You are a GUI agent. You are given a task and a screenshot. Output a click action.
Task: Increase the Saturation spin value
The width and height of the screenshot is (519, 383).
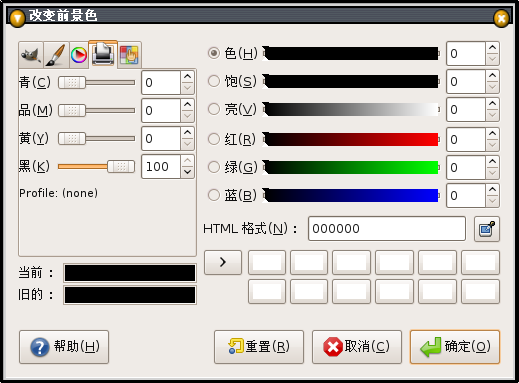492,76
